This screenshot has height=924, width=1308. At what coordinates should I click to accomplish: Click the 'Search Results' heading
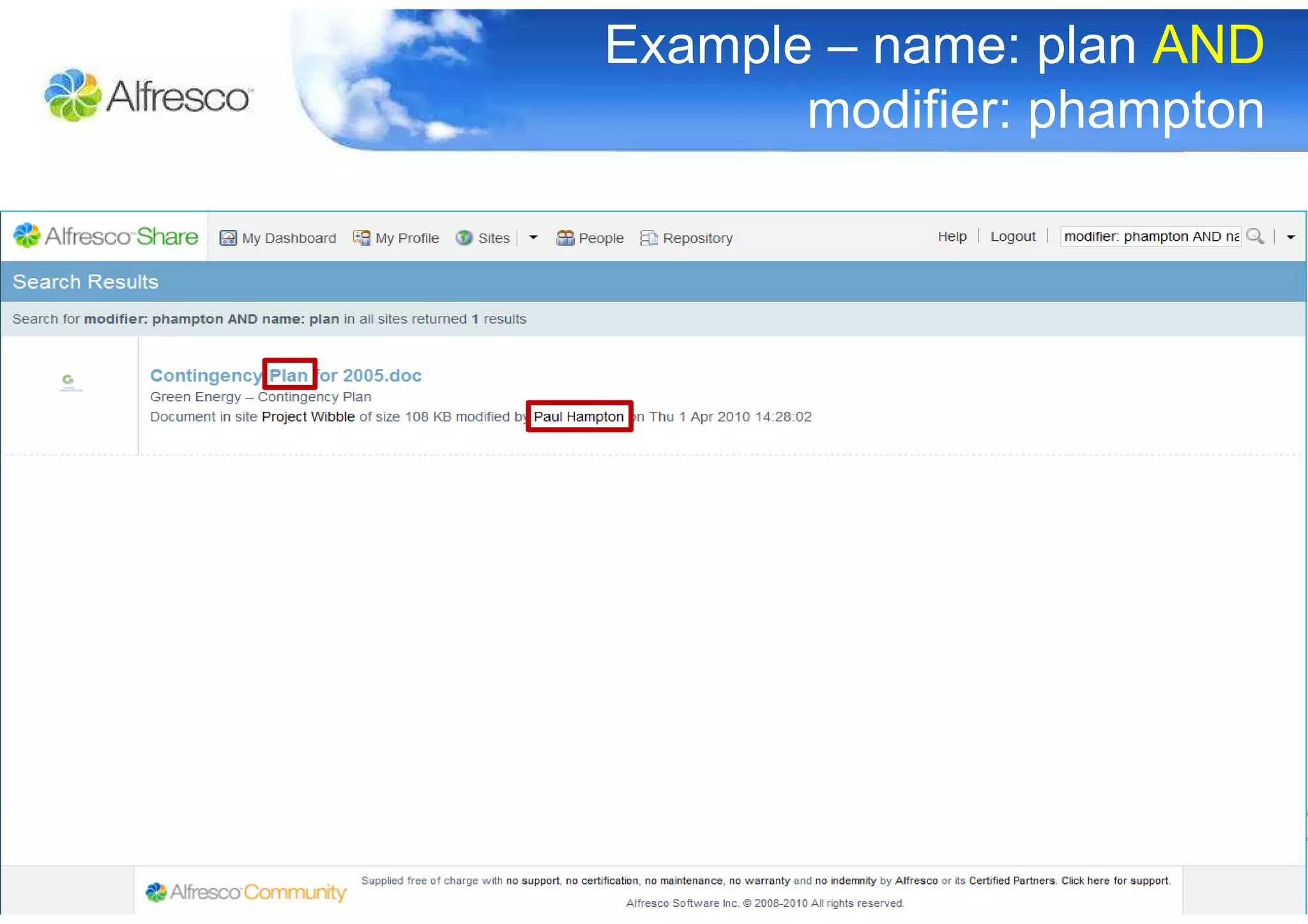86,282
